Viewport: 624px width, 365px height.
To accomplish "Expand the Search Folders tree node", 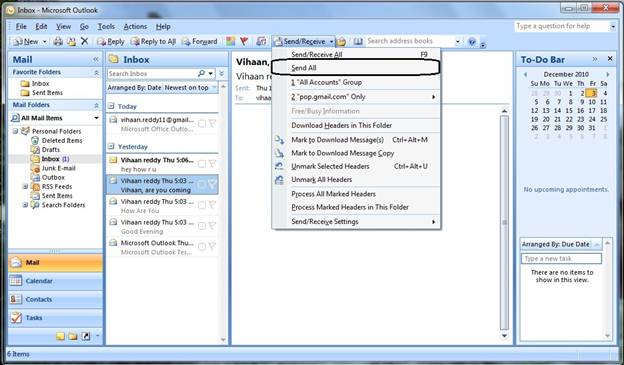I will point(25,205).
